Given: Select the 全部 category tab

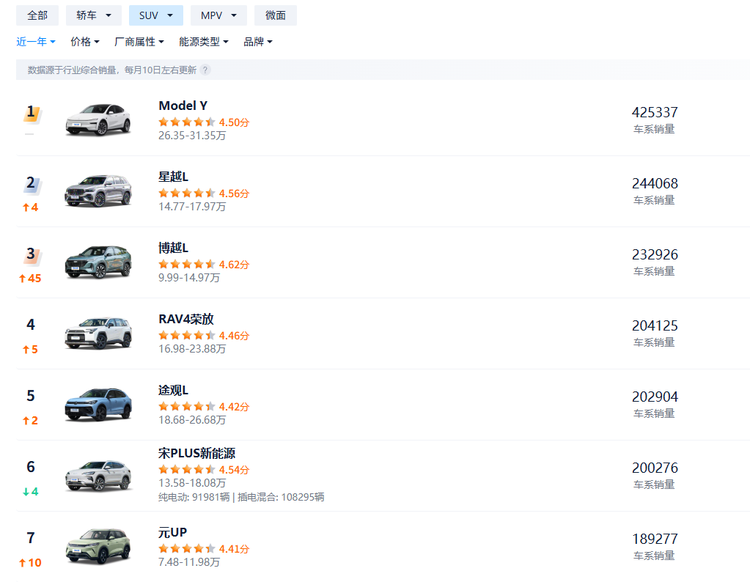Looking at the screenshot, I should tap(37, 16).
